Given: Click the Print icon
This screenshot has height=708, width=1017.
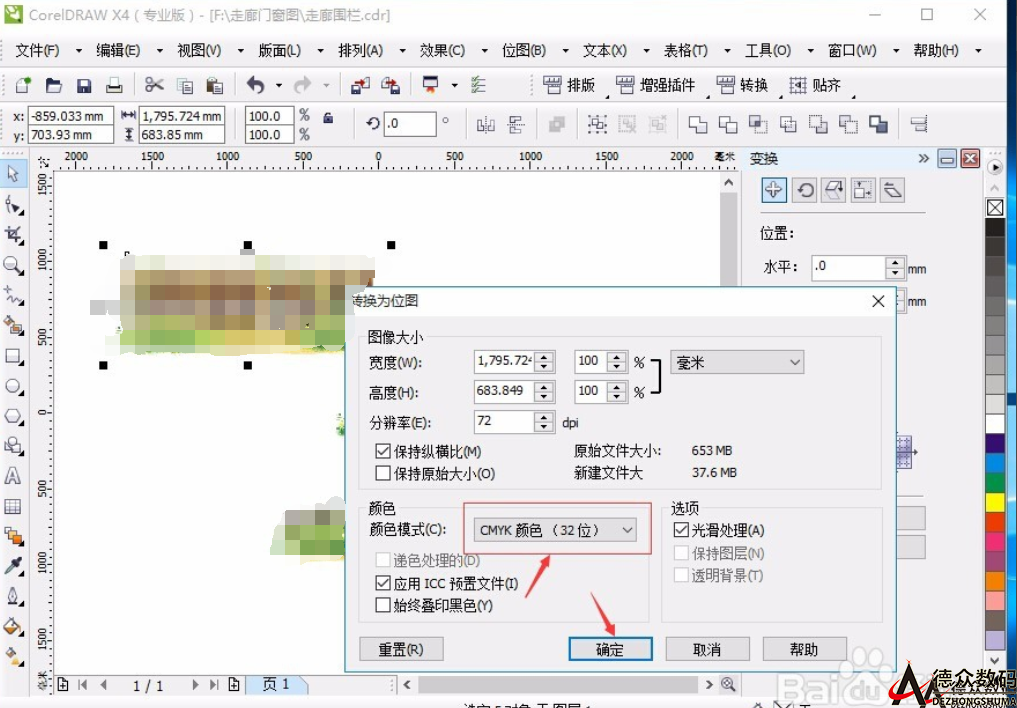Looking at the screenshot, I should [x=114, y=85].
